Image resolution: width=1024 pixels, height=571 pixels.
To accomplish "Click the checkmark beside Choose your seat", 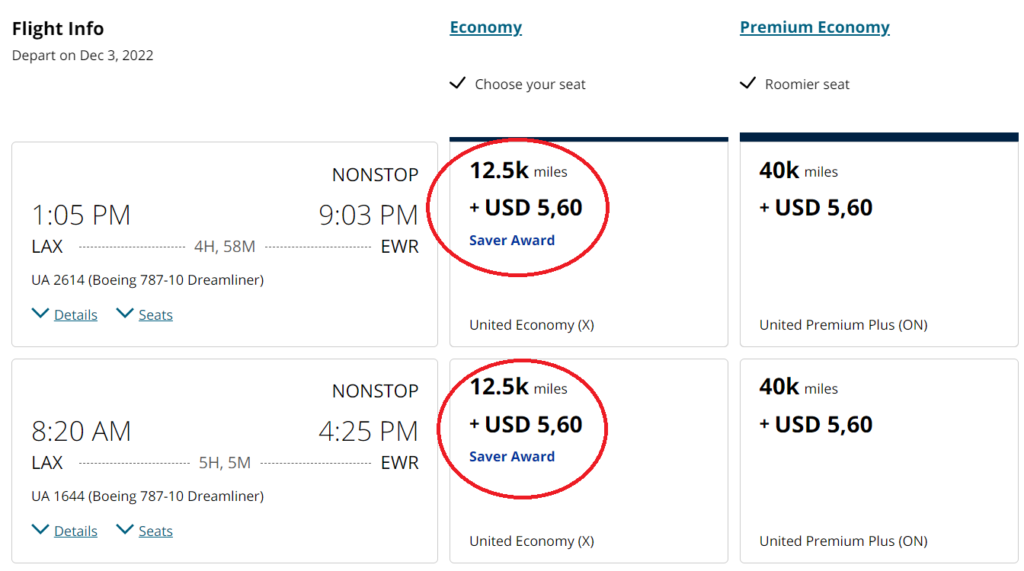I will 458,83.
